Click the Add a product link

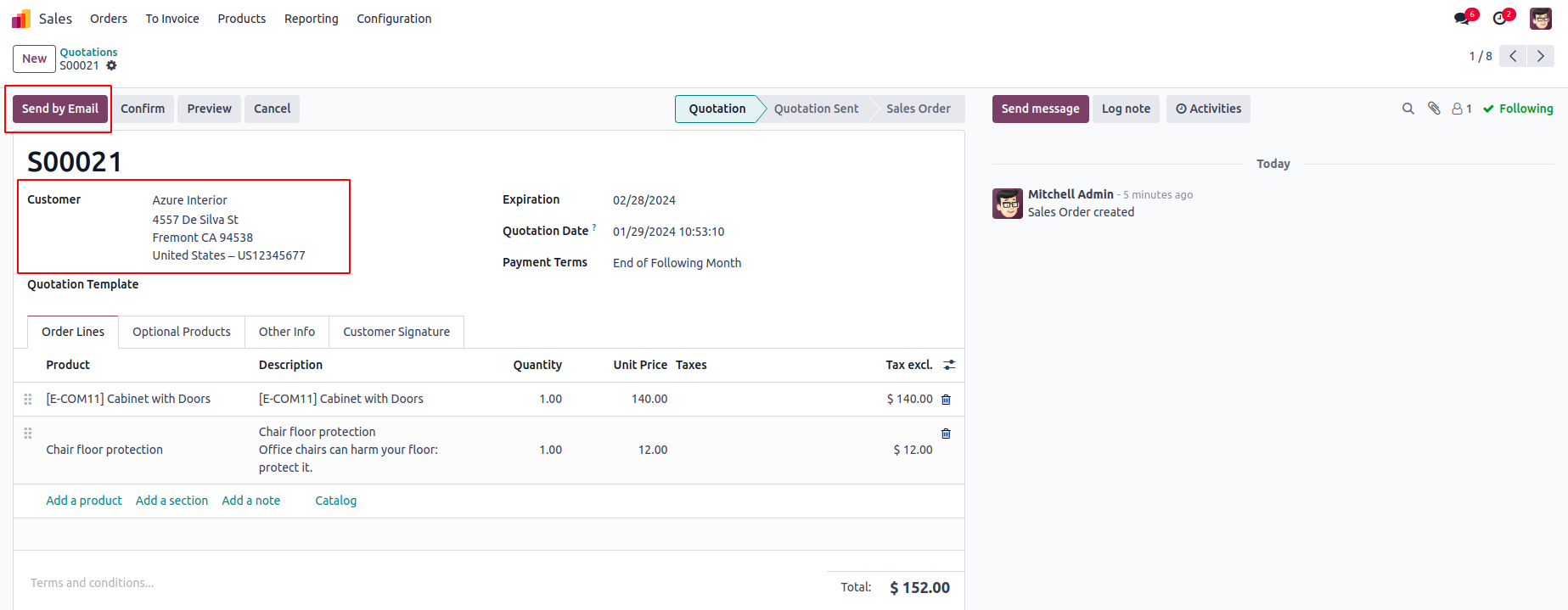pyautogui.click(x=84, y=501)
